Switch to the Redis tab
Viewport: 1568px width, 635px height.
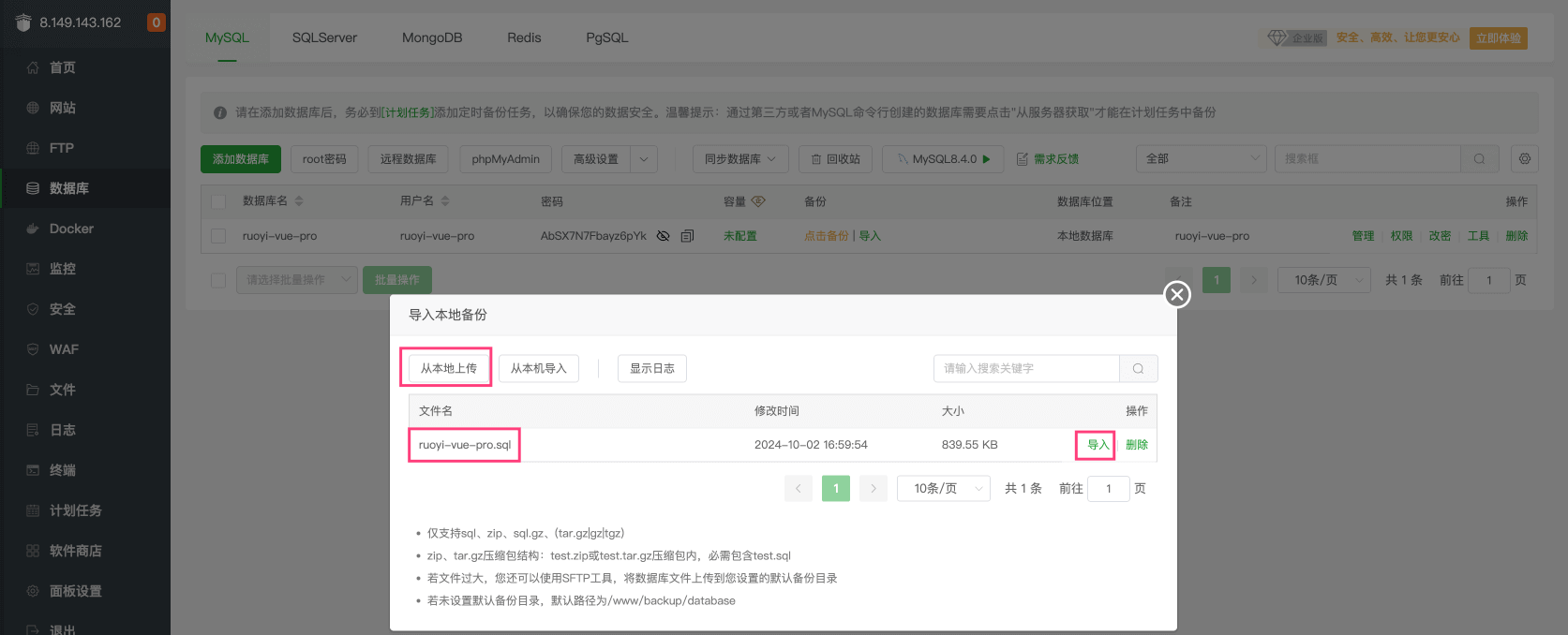pyautogui.click(x=524, y=37)
